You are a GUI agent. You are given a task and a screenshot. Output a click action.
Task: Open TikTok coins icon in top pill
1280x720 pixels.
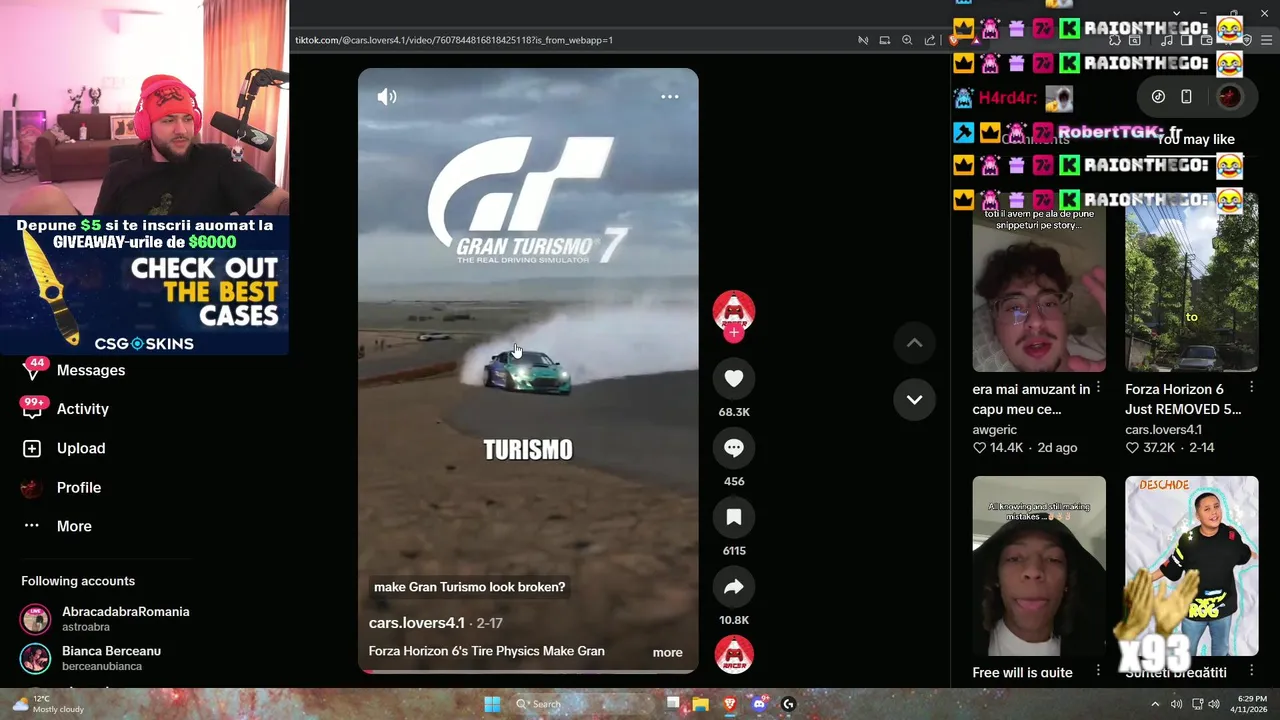(1158, 97)
